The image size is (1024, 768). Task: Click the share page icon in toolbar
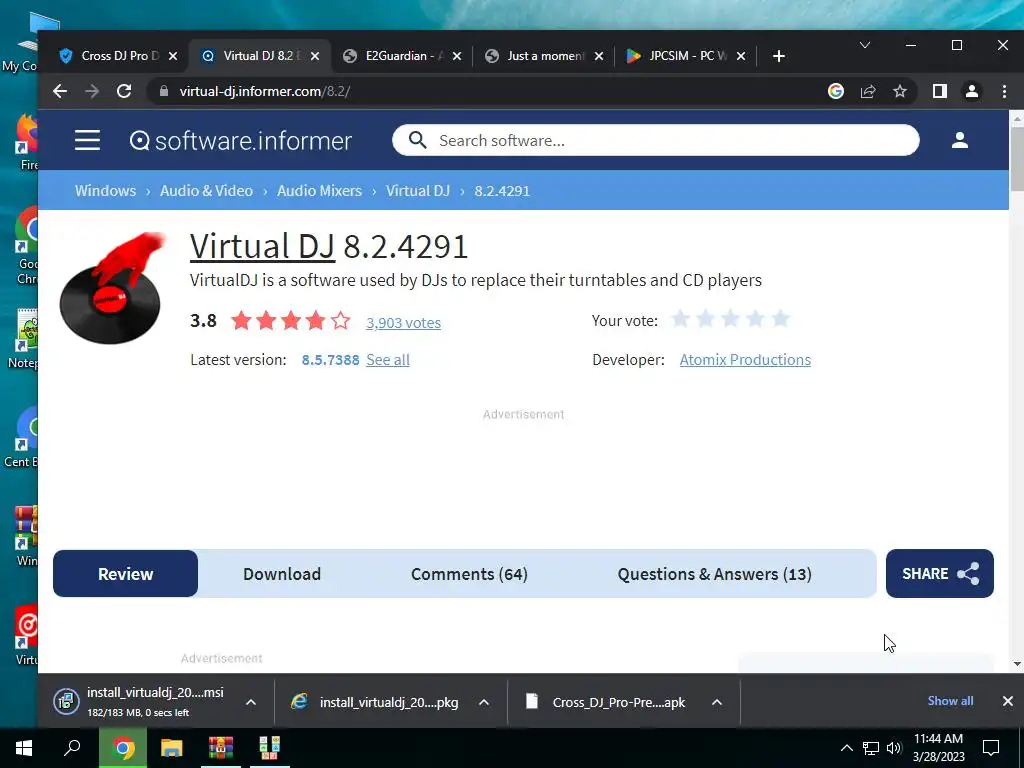[x=868, y=91]
